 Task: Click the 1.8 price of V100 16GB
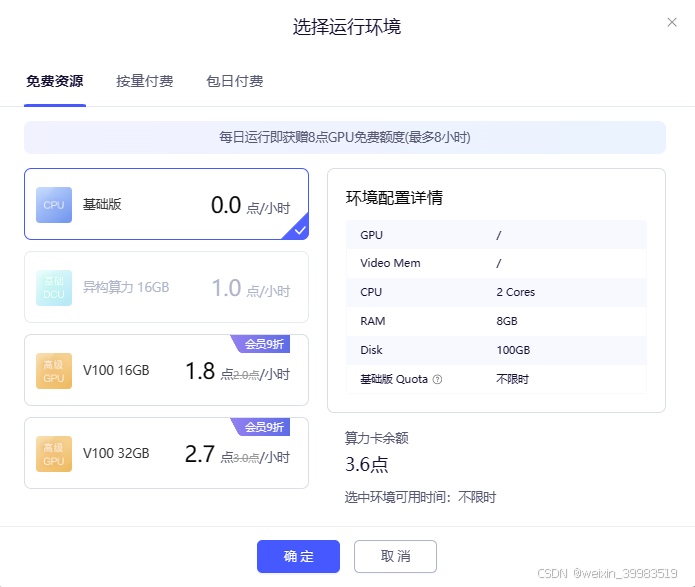coord(200,371)
